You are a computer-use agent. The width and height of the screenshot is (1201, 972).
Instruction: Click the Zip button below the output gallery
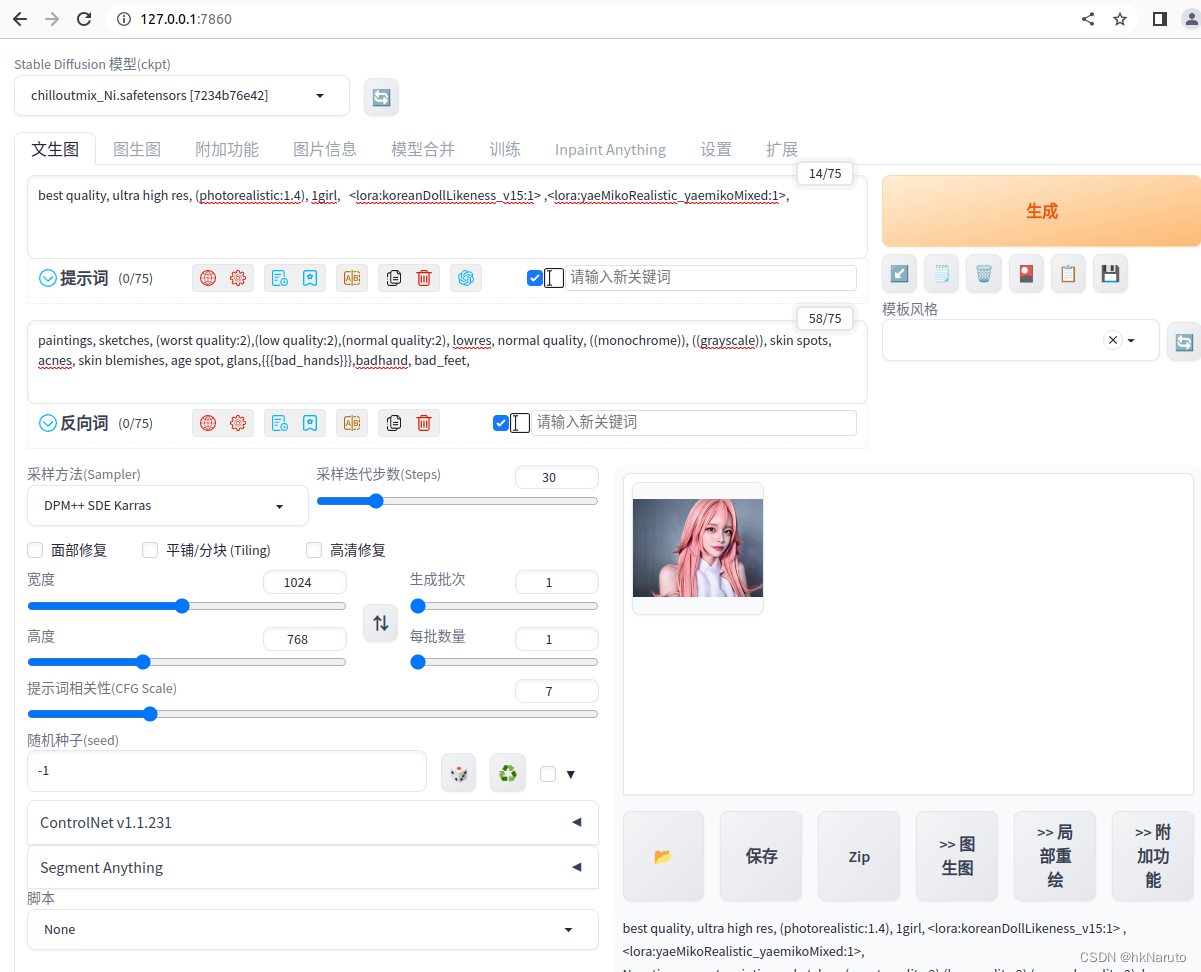point(858,856)
